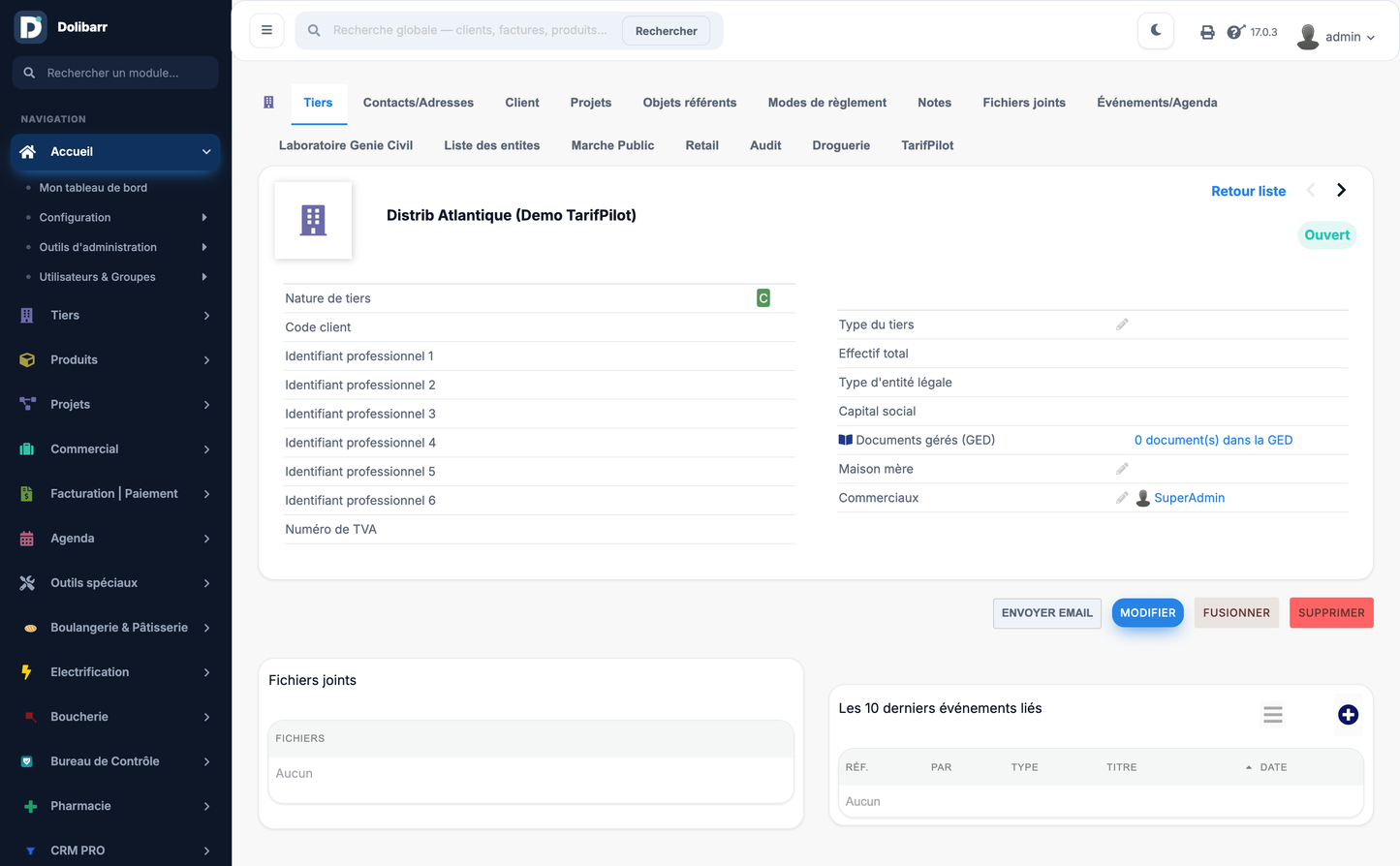Open the admin dropdown menu

tap(1350, 37)
